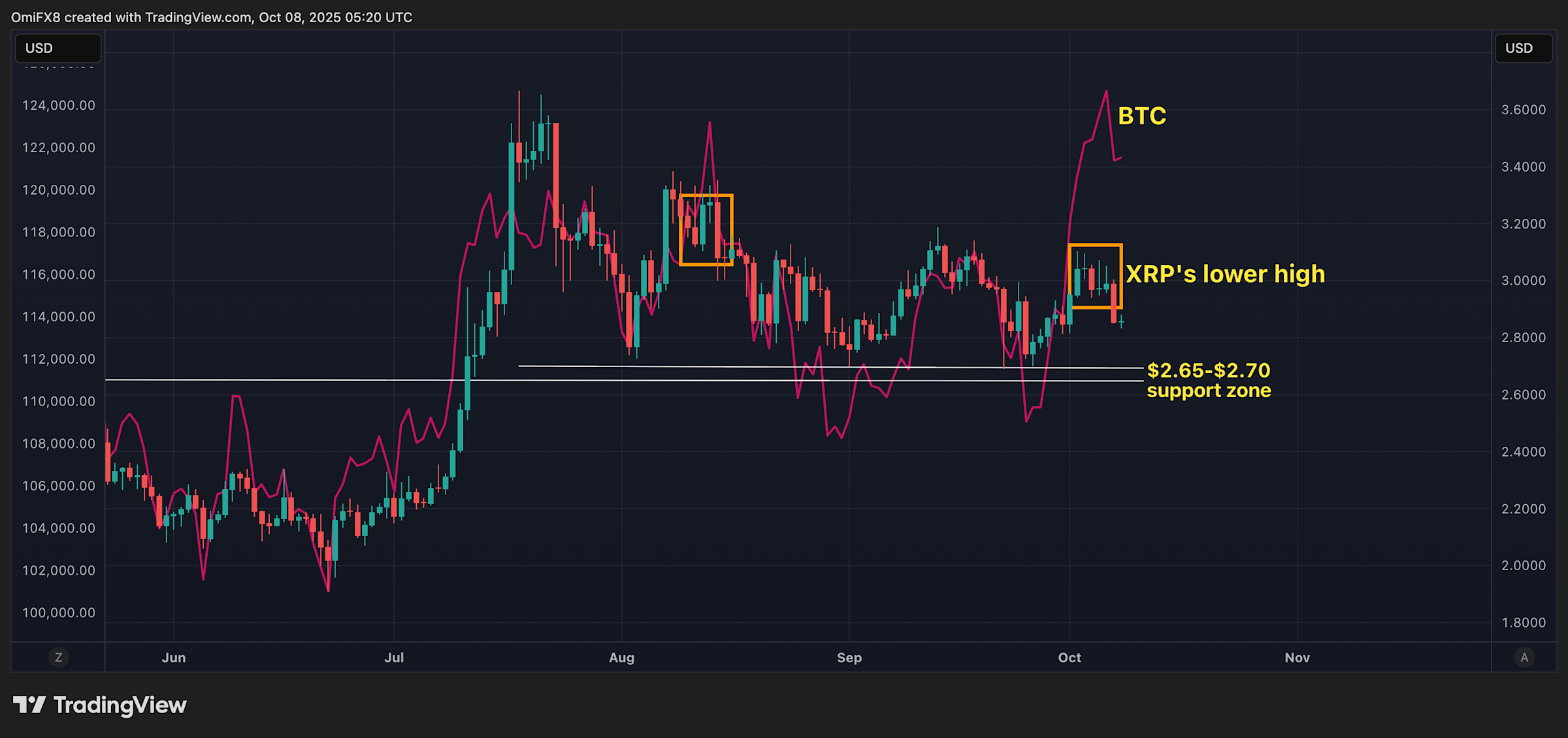The width and height of the screenshot is (1568, 738).
Task: Click the Sep label on time axis
Action: coord(849,658)
